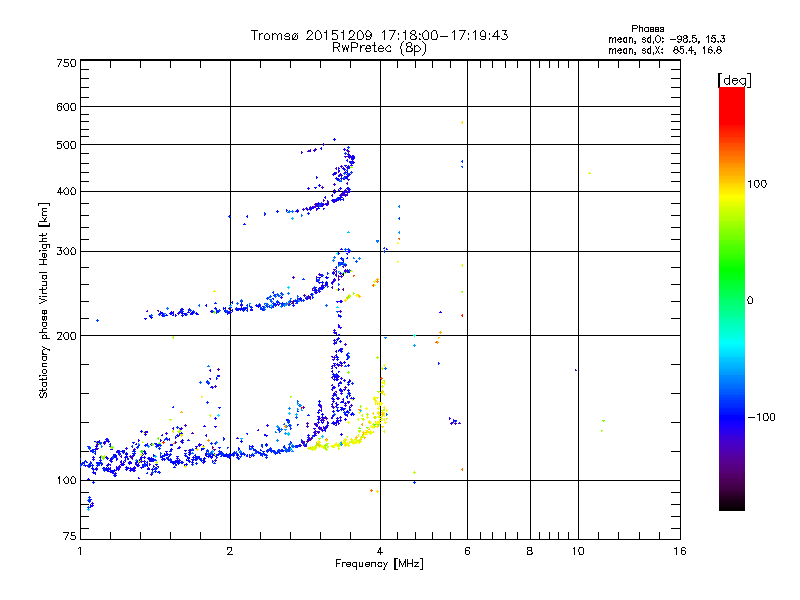
Task: Click the "Stationary phase Virtual Height [km]" label
Action: pos(44,300)
